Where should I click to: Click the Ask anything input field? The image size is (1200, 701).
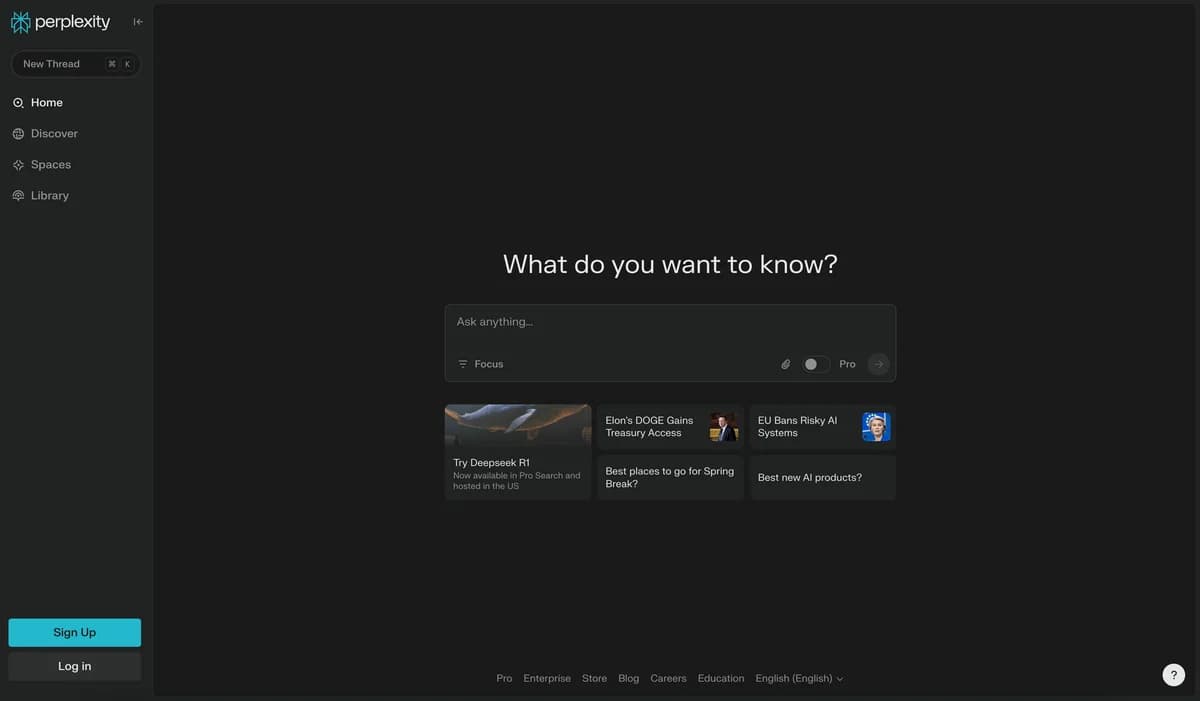tap(670, 322)
